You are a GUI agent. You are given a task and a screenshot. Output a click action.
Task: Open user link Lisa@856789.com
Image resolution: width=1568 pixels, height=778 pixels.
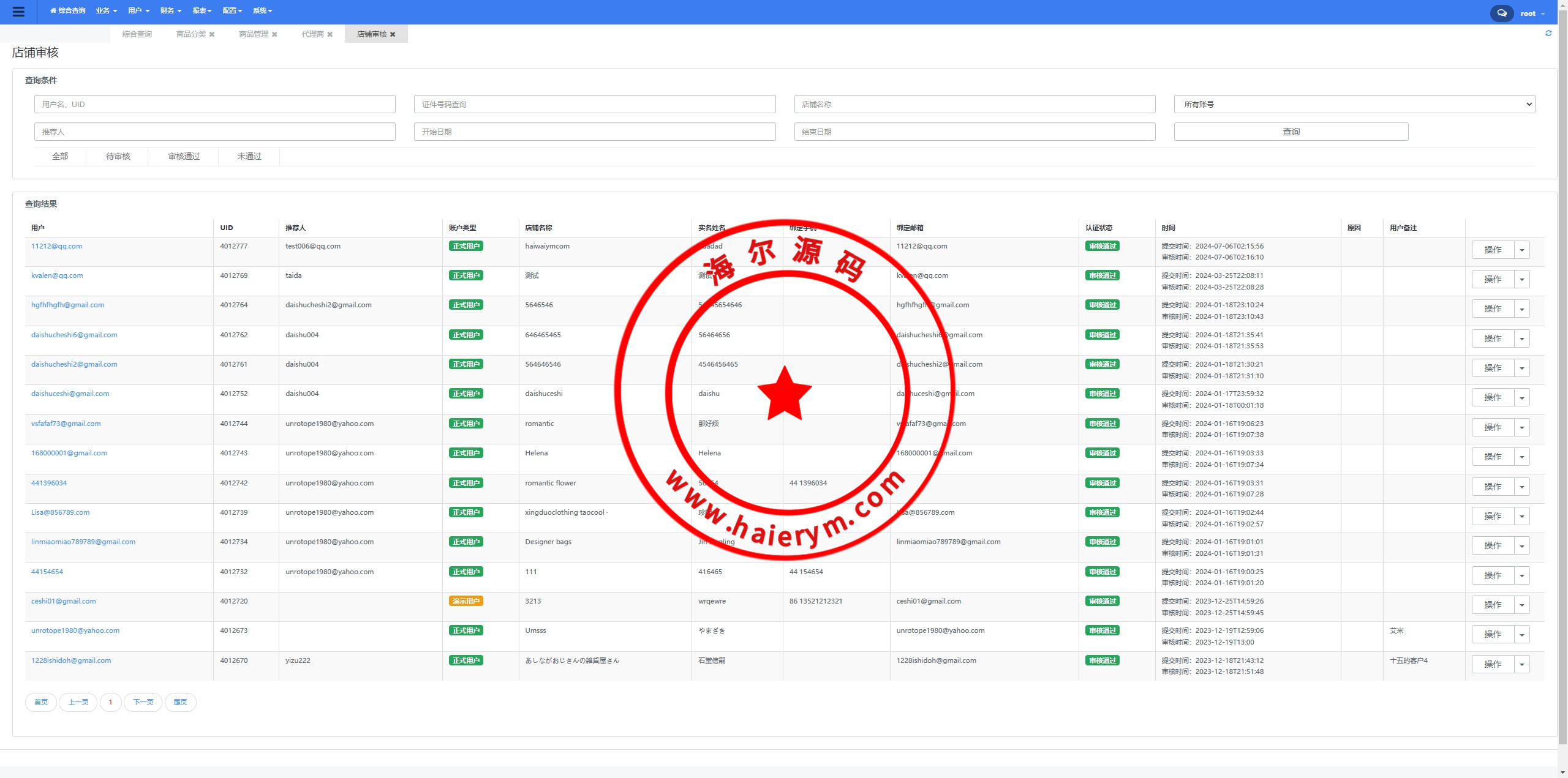click(60, 512)
